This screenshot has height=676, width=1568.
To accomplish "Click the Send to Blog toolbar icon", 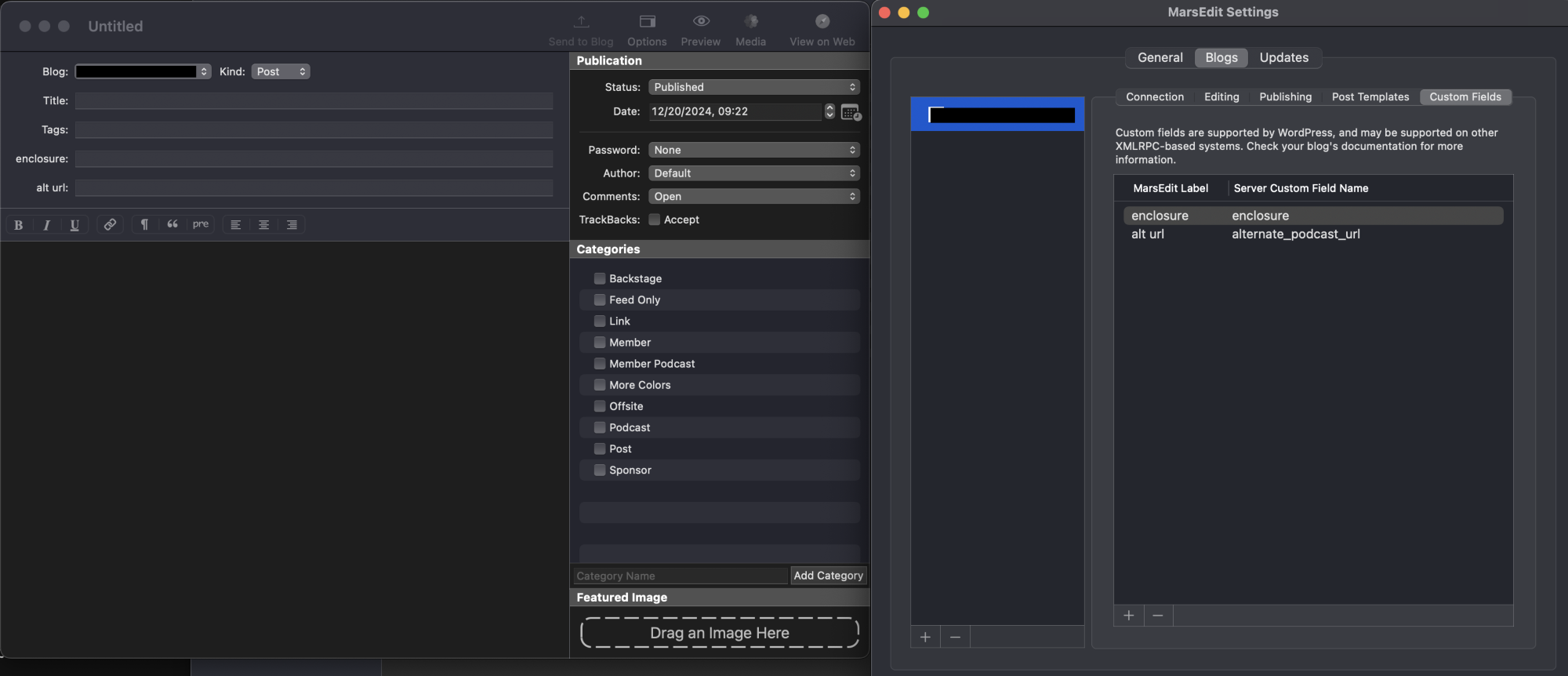I will click(x=581, y=21).
